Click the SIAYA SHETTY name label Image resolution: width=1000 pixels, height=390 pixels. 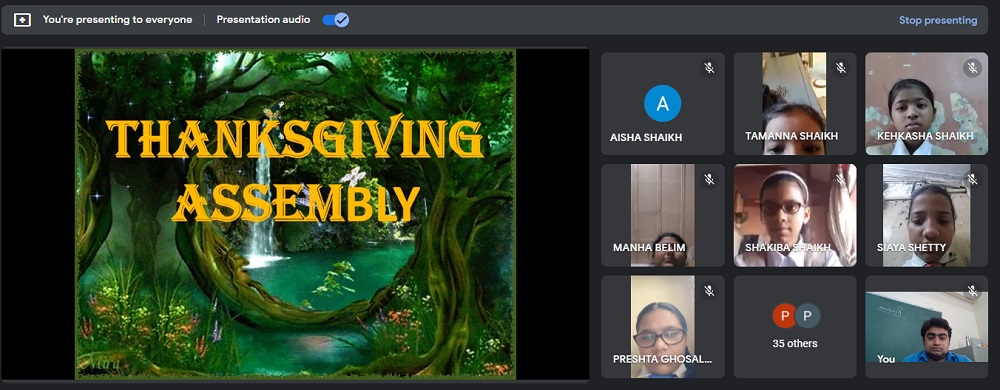pos(911,247)
